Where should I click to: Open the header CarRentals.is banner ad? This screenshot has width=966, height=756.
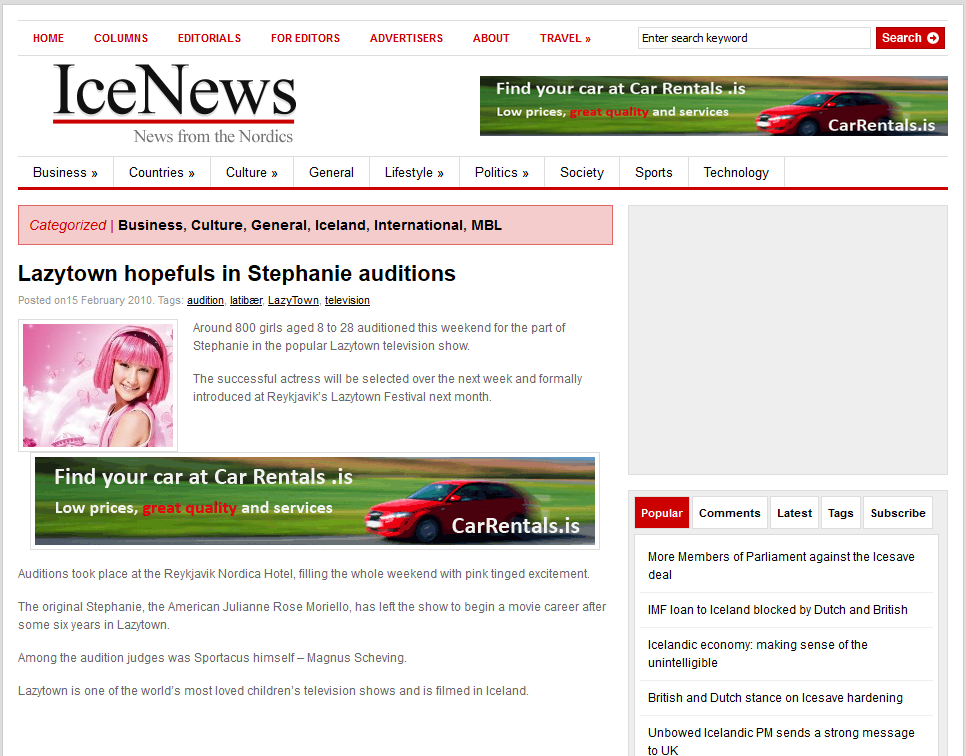click(713, 106)
